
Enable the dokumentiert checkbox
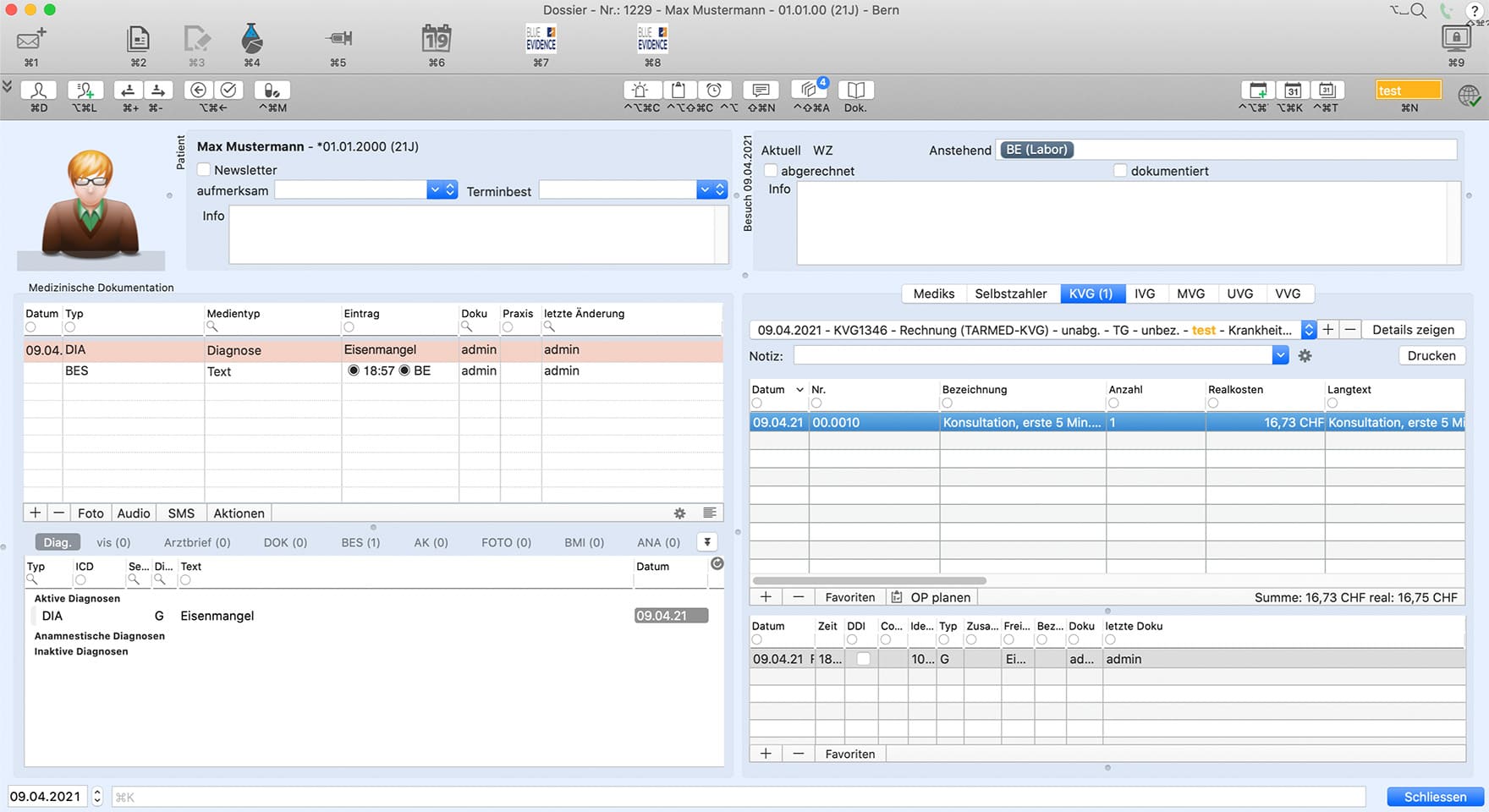click(1121, 170)
